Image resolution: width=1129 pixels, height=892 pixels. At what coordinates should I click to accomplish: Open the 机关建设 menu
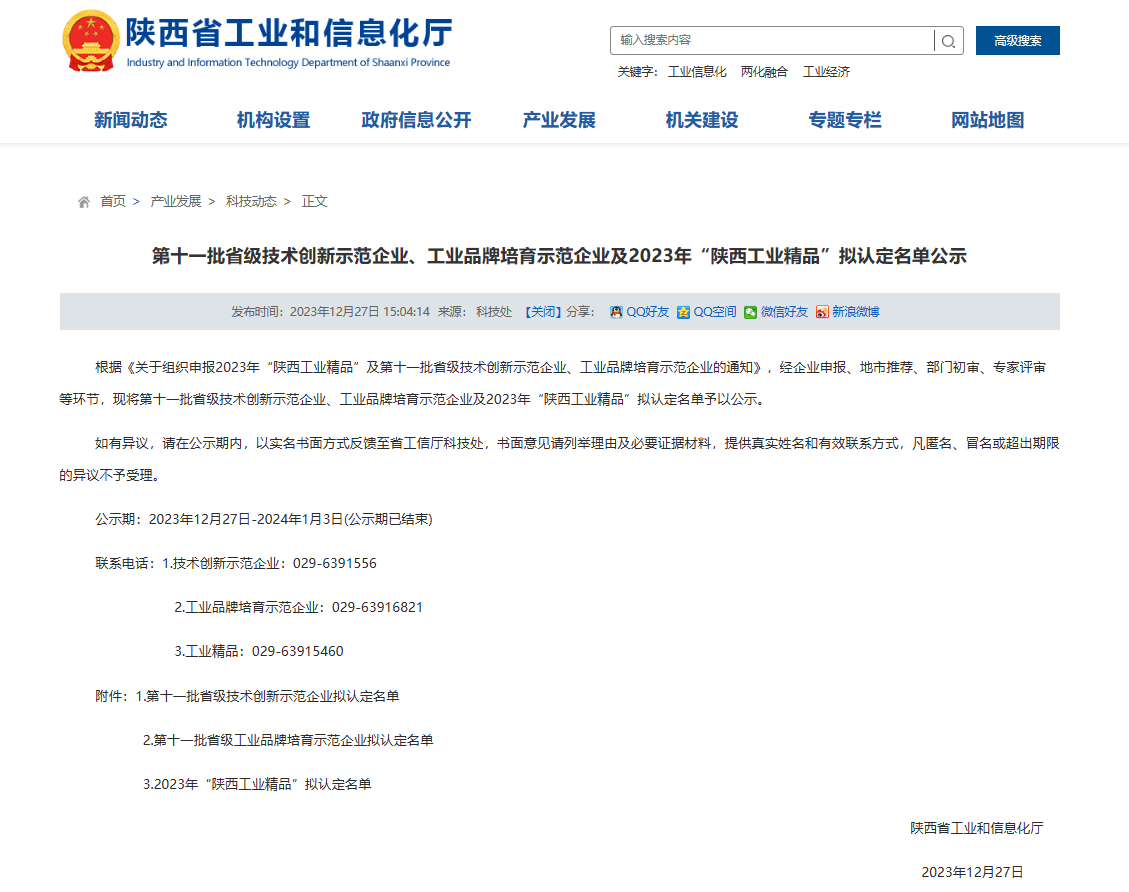tap(702, 120)
